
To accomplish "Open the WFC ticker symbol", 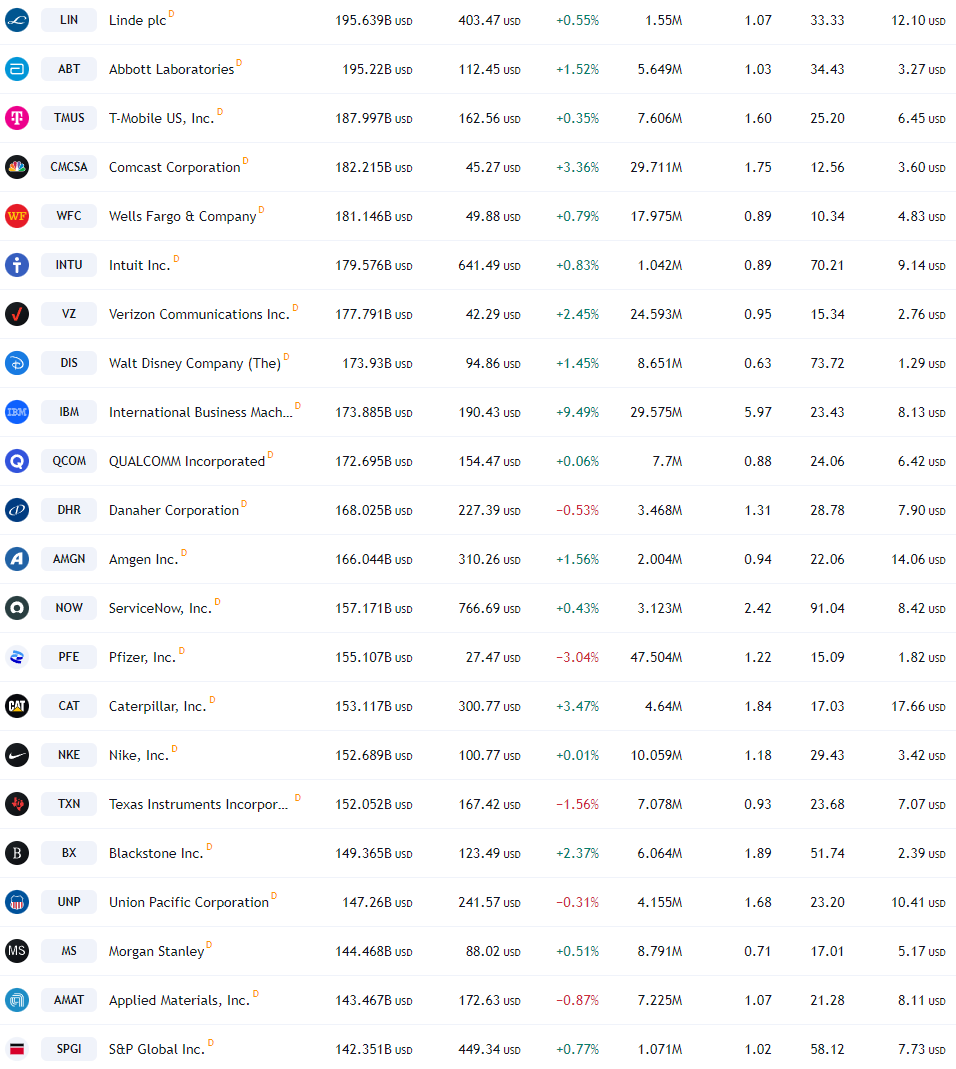I will coord(69,216).
